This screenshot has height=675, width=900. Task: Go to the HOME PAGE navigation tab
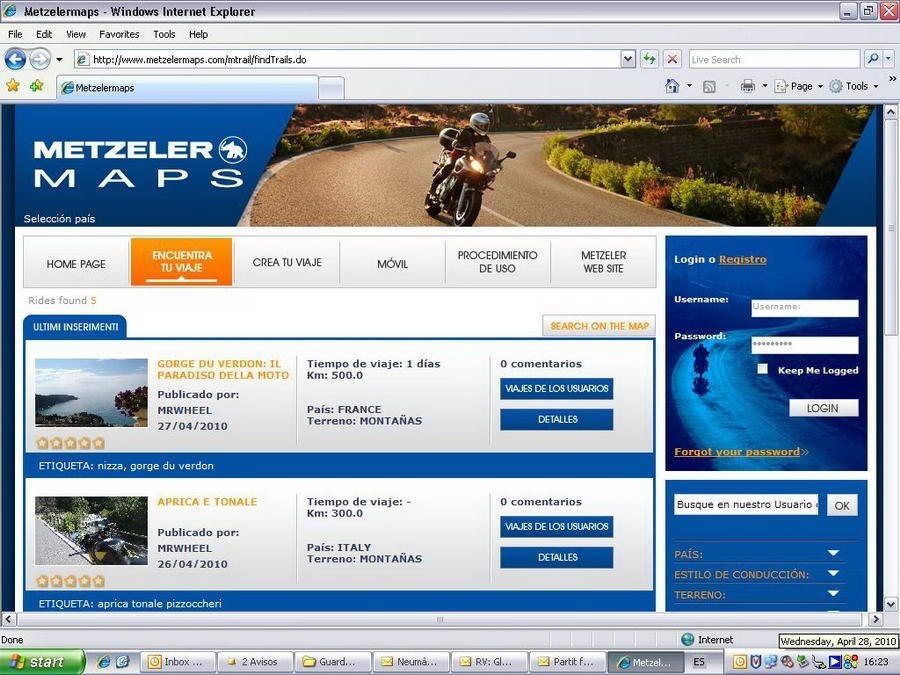[x=76, y=264]
